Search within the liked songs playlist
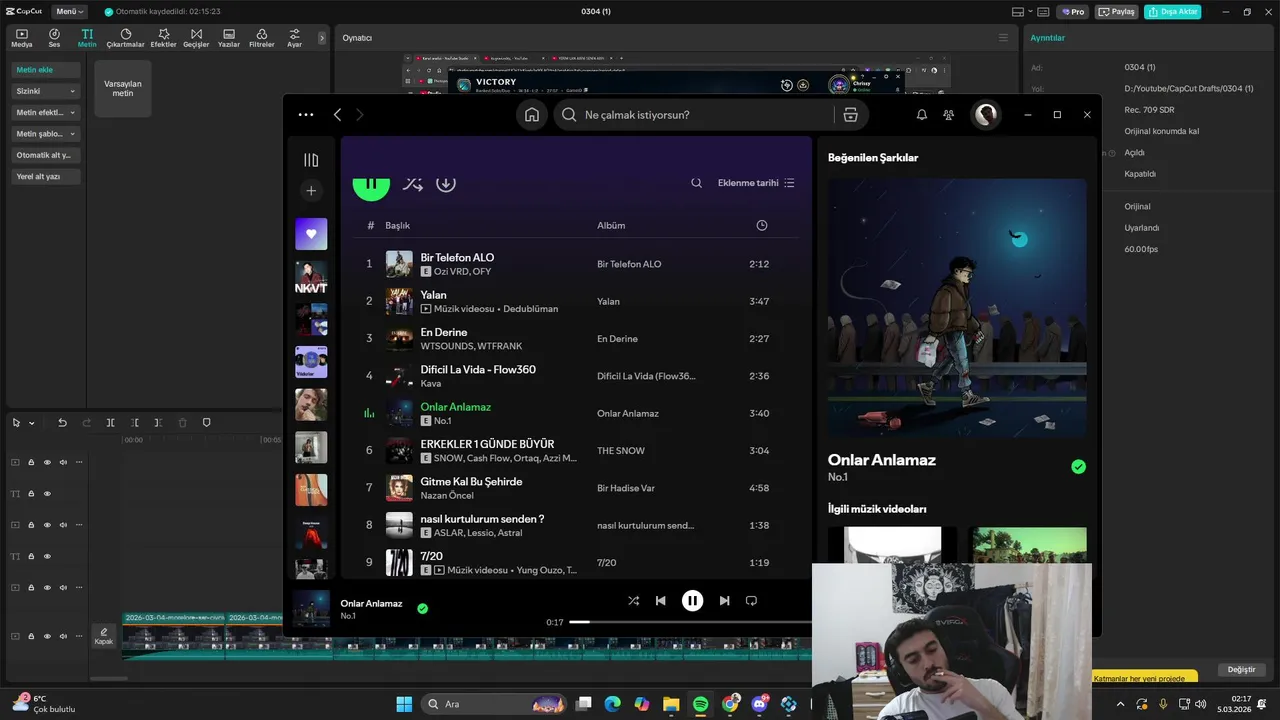This screenshot has width=1280, height=720. click(696, 183)
